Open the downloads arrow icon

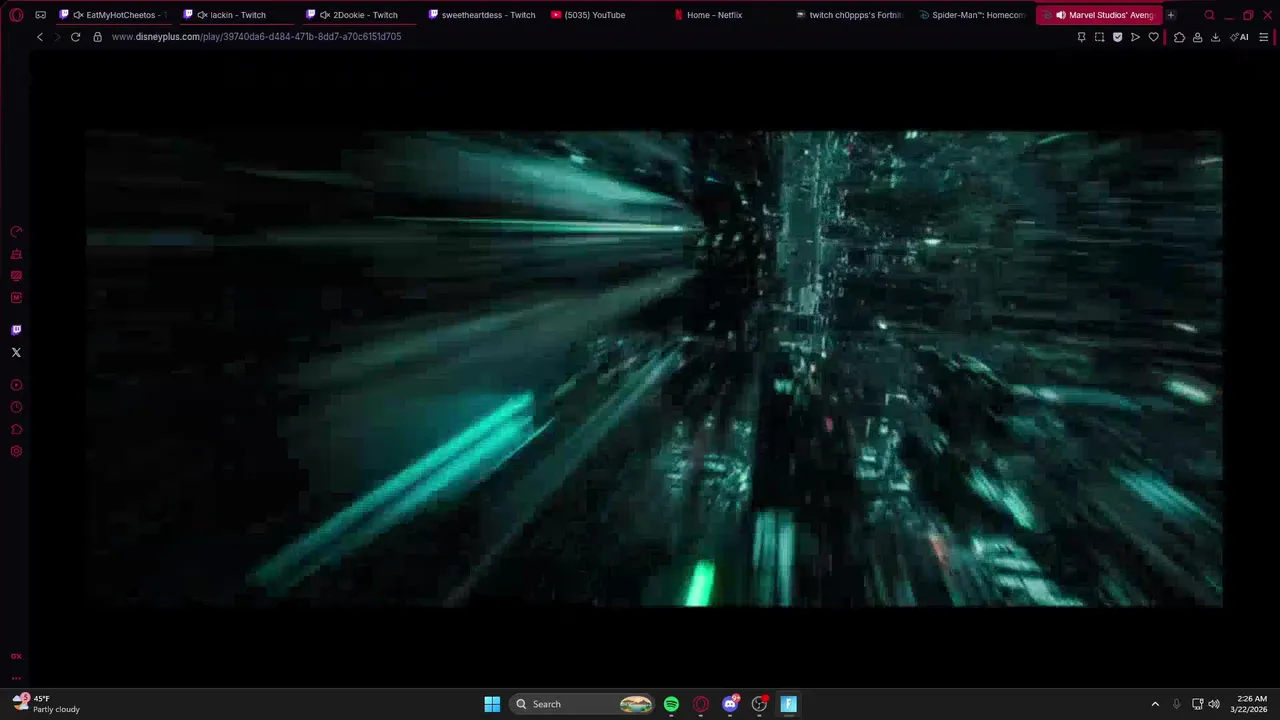pos(1215,37)
